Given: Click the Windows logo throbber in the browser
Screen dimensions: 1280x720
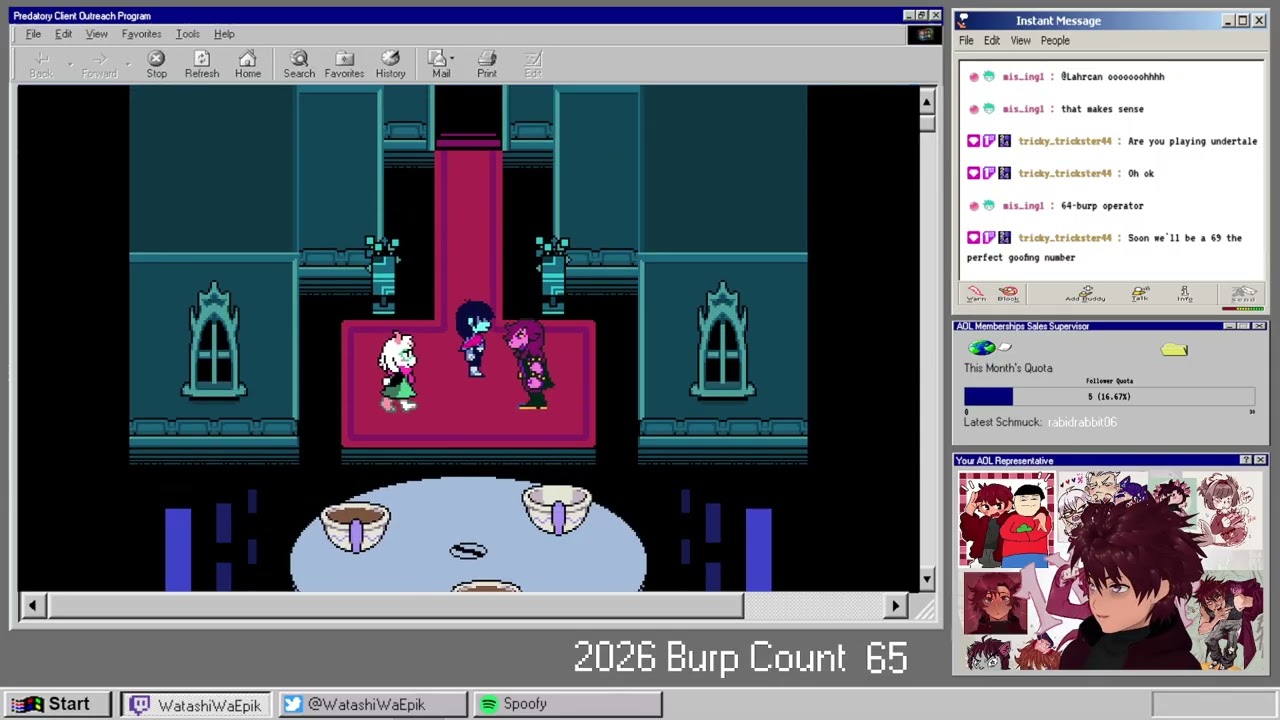Looking at the screenshot, I should tap(925, 34).
